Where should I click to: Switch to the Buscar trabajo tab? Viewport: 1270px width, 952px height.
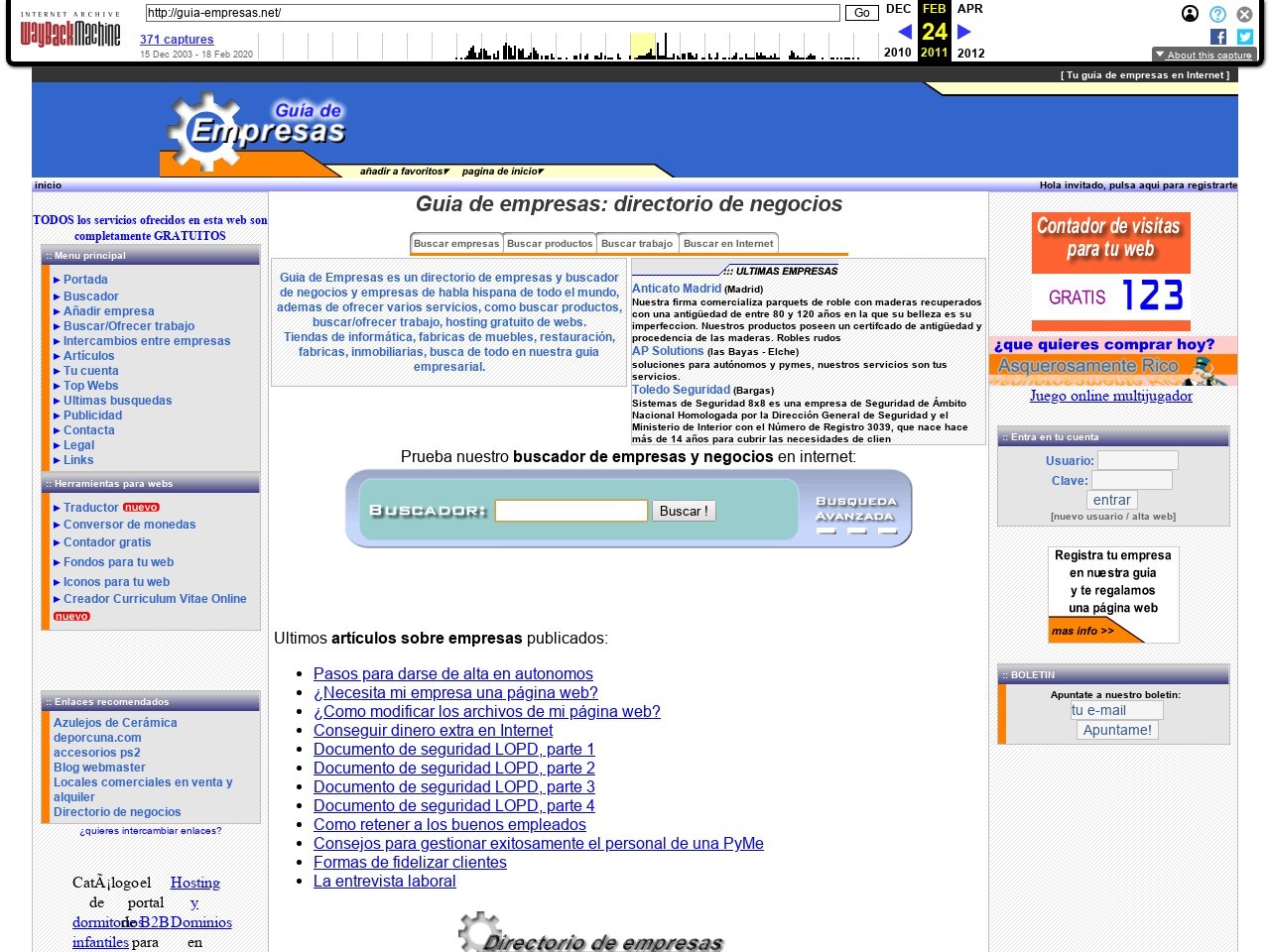coord(636,243)
